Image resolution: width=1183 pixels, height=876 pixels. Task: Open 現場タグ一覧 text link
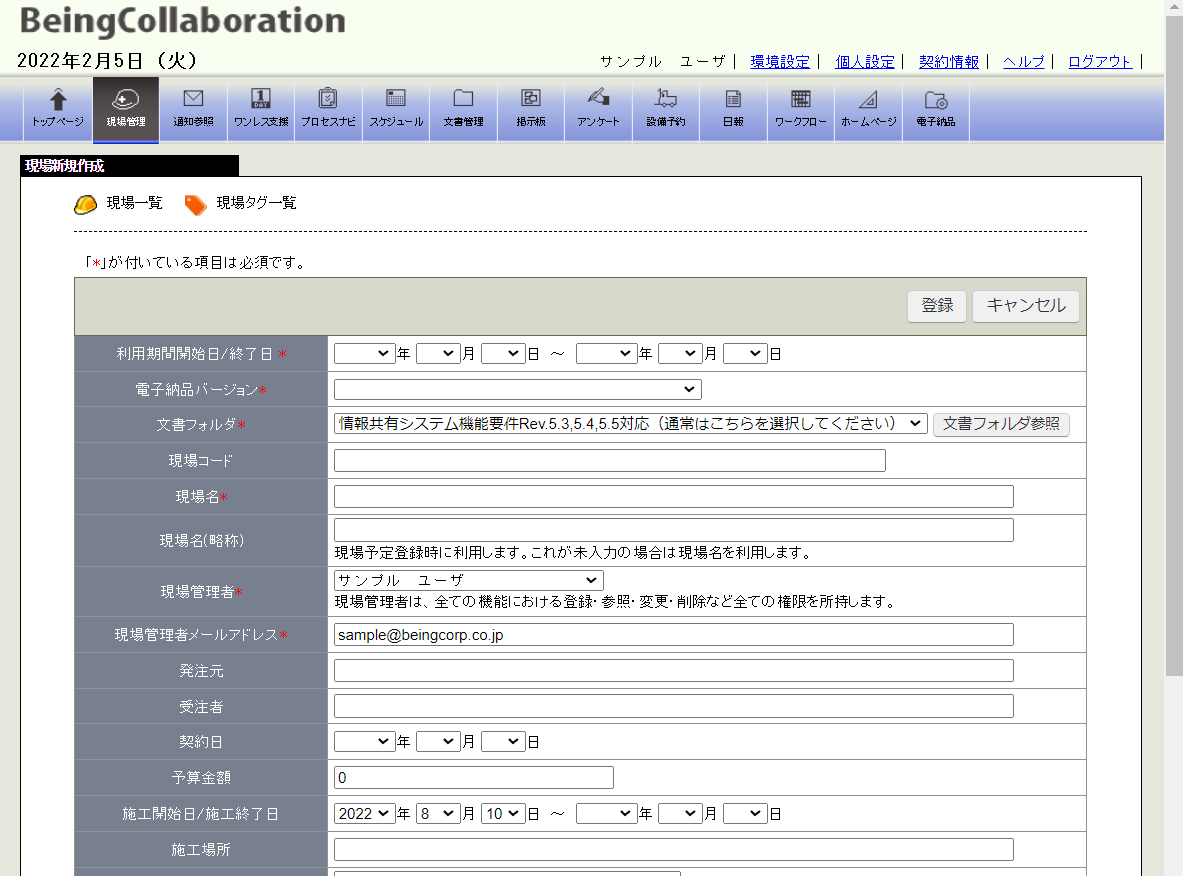coord(257,203)
